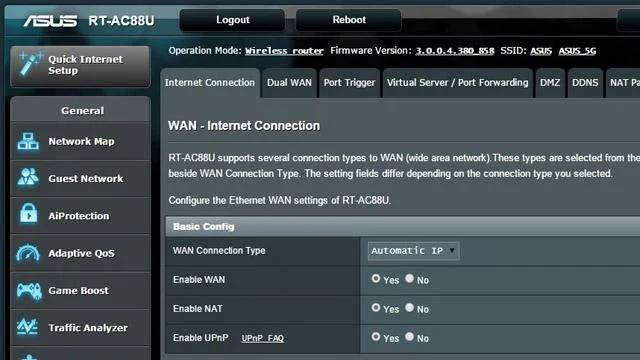Open Network Map menu label
This screenshot has height=360, width=640.
pos(81,142)
